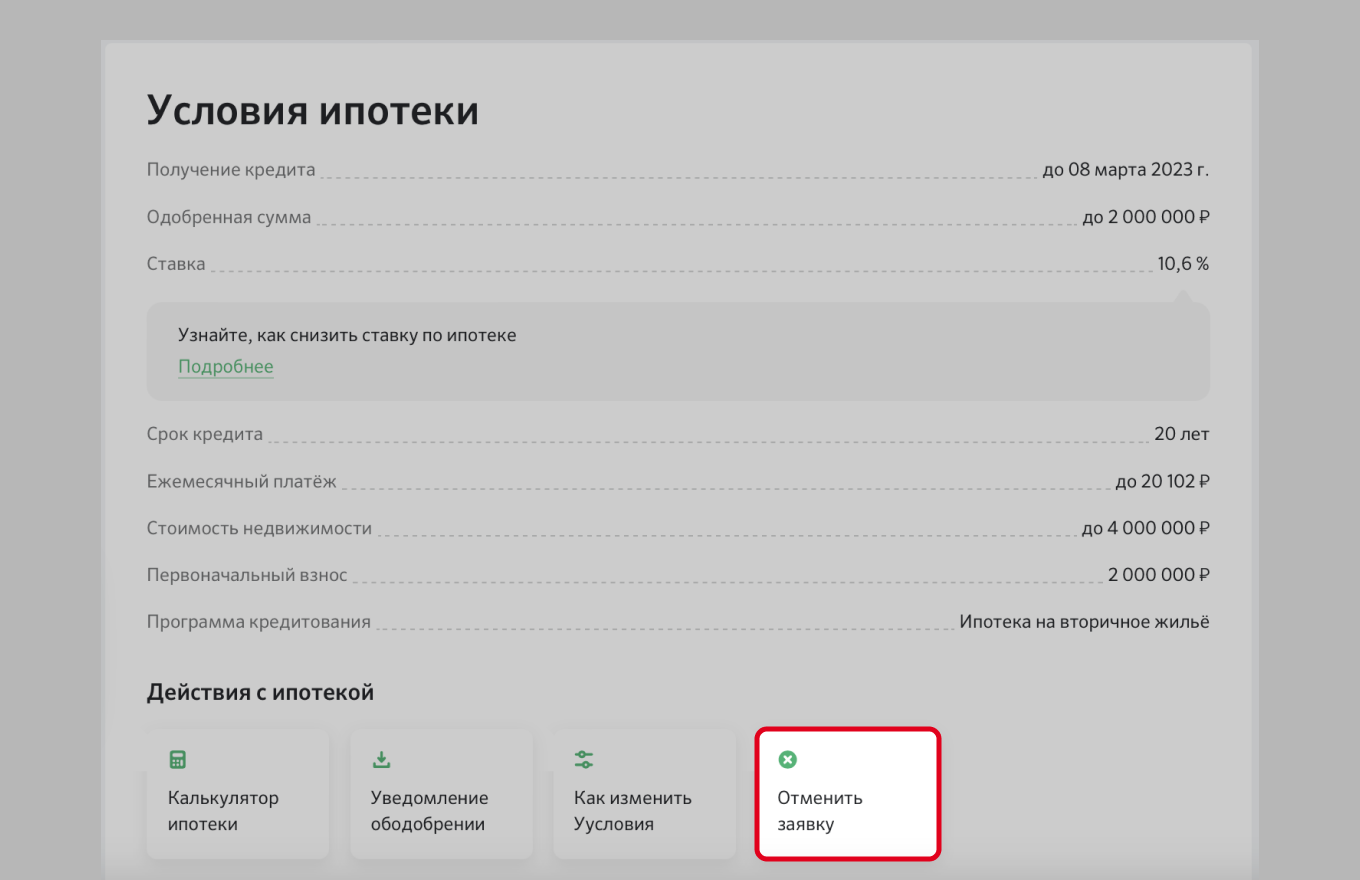Viewport: 1360px width, 880px height.
Task: Click the Получение кредита label
Action: point(231,169)
